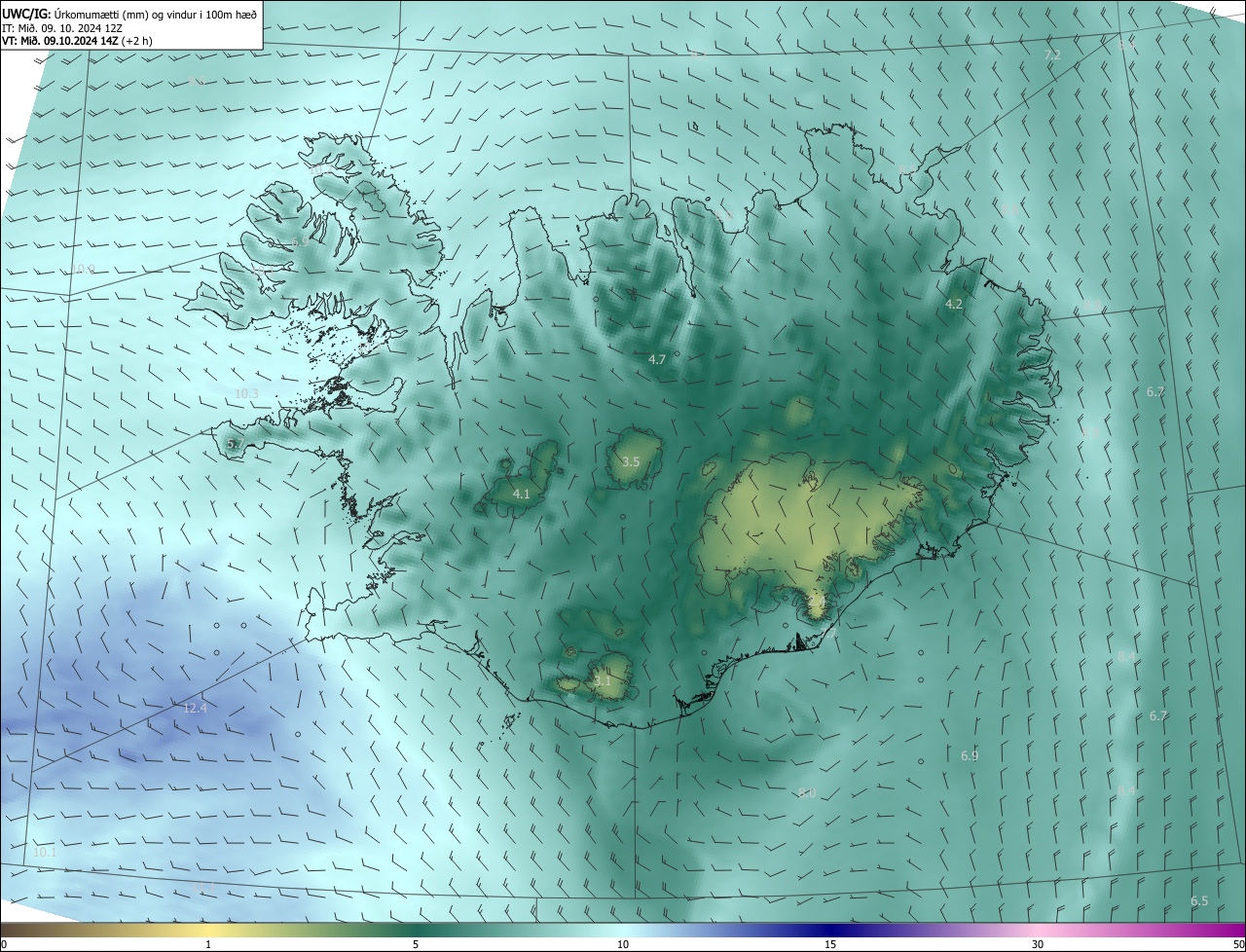Click the 8.0 value south of Iceland
1246x952 pixels.
(x=806, y=792)
